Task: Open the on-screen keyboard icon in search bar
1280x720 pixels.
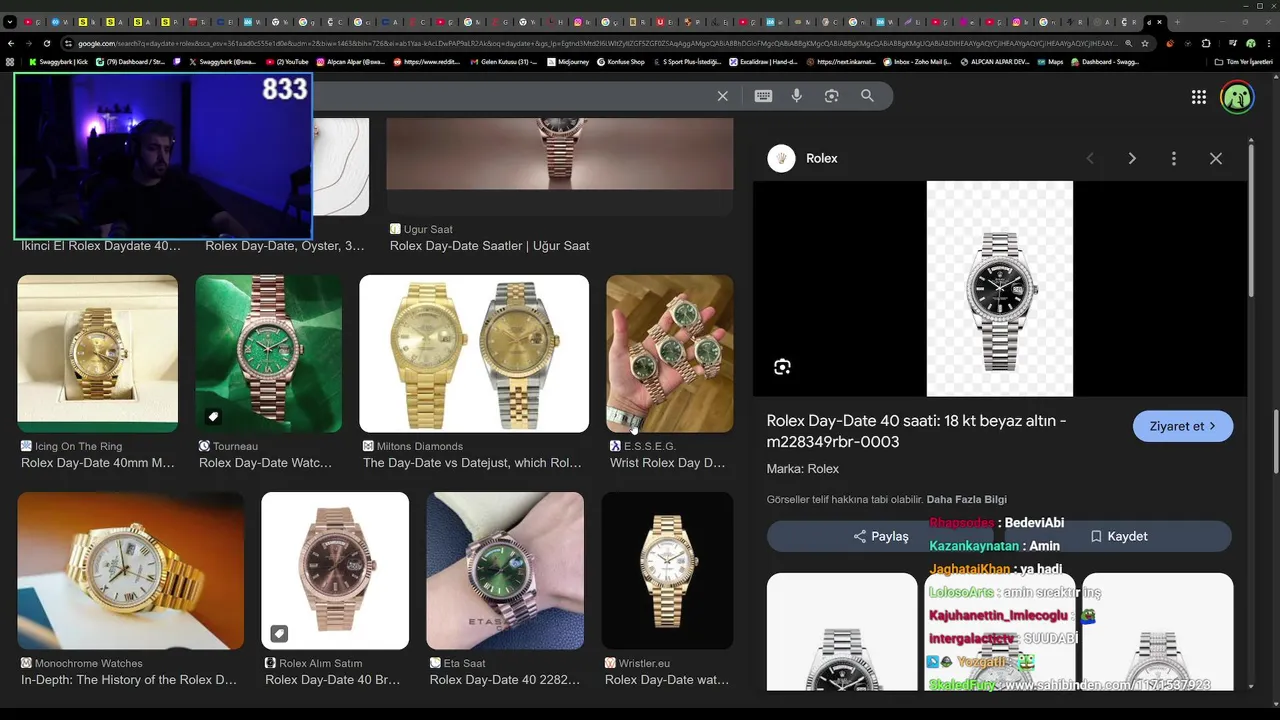Action: tap(763, 96)
